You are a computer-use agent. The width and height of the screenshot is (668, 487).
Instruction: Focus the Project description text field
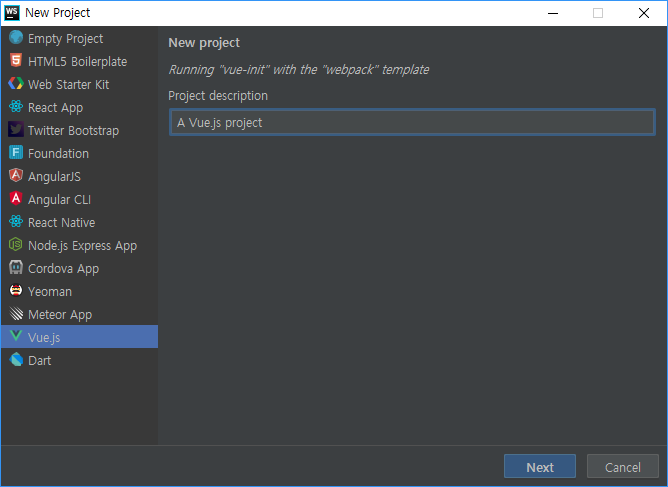click(x=412, y=122)
